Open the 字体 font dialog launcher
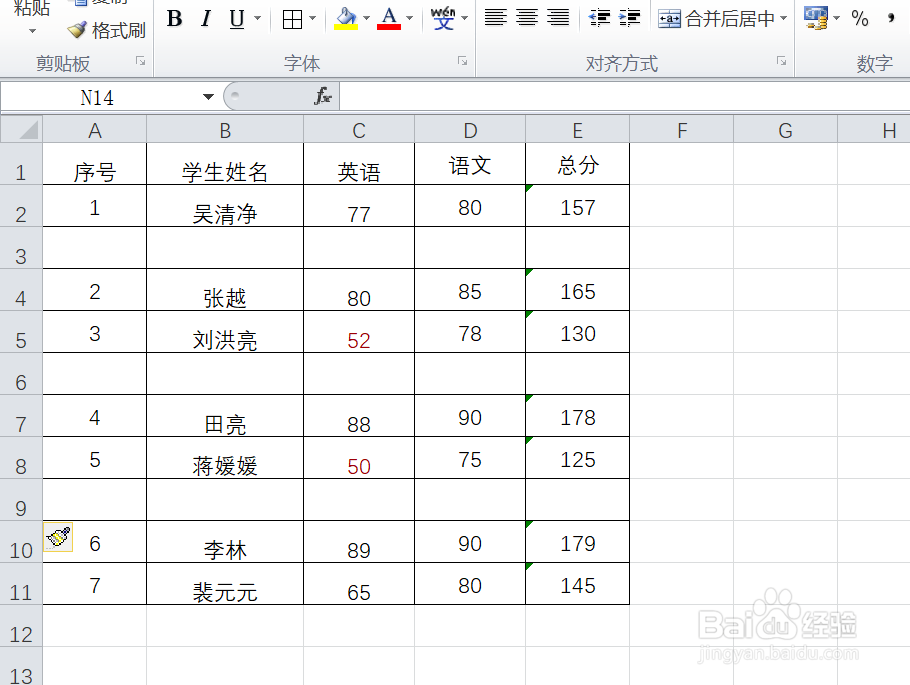This screenshot has width=910, height=685. click(461, 61)
